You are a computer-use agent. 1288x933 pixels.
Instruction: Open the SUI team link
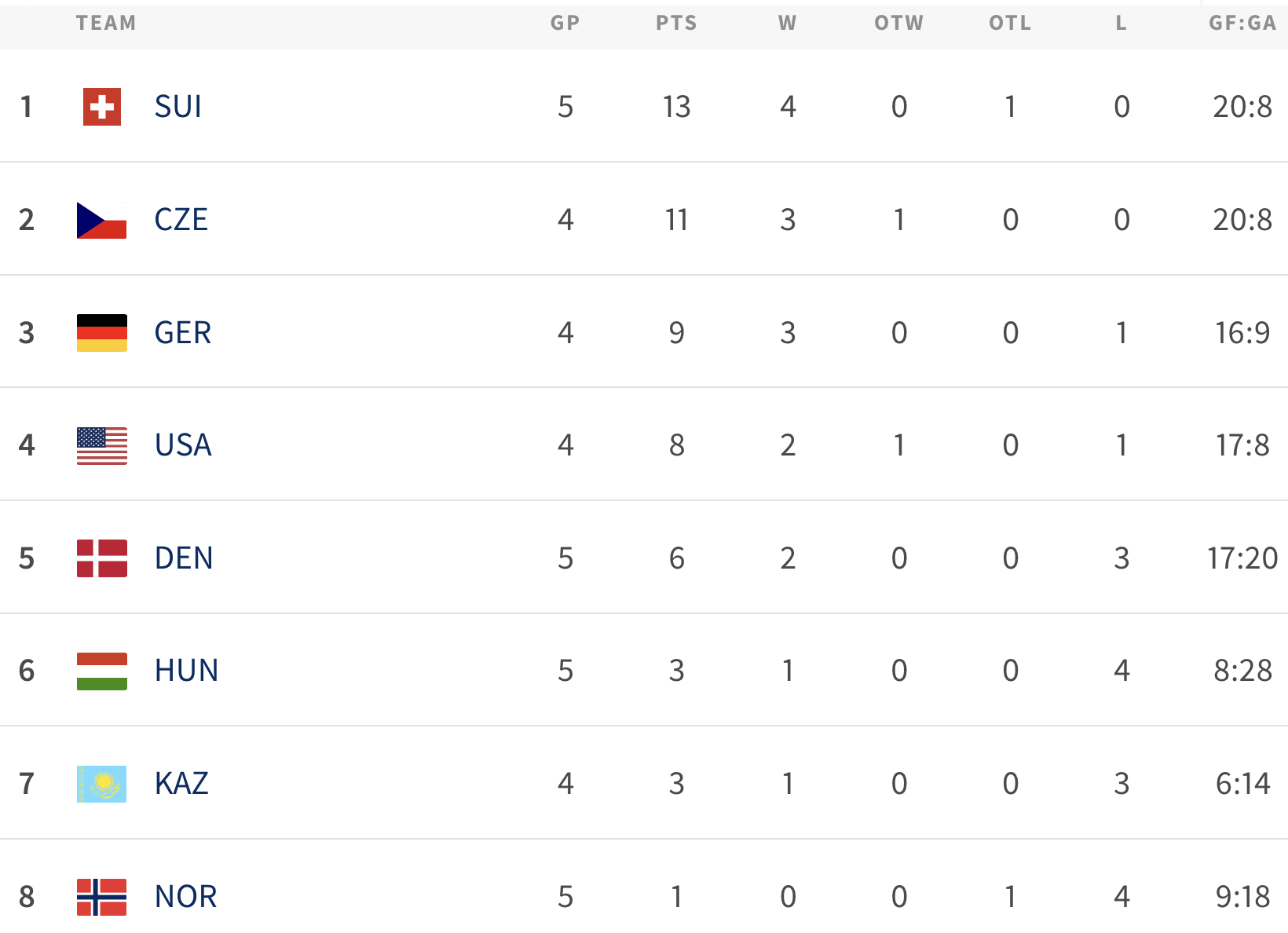click(x=178, y=107)
